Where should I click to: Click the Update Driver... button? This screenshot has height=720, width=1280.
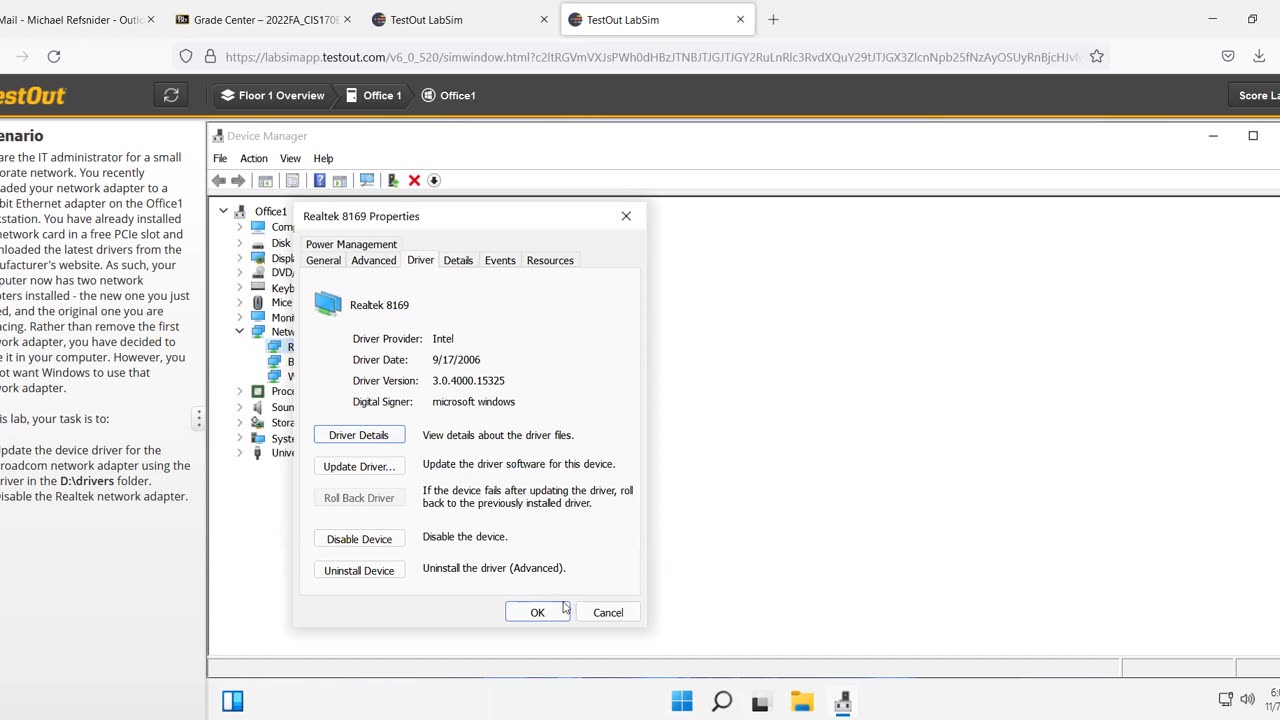359,466
